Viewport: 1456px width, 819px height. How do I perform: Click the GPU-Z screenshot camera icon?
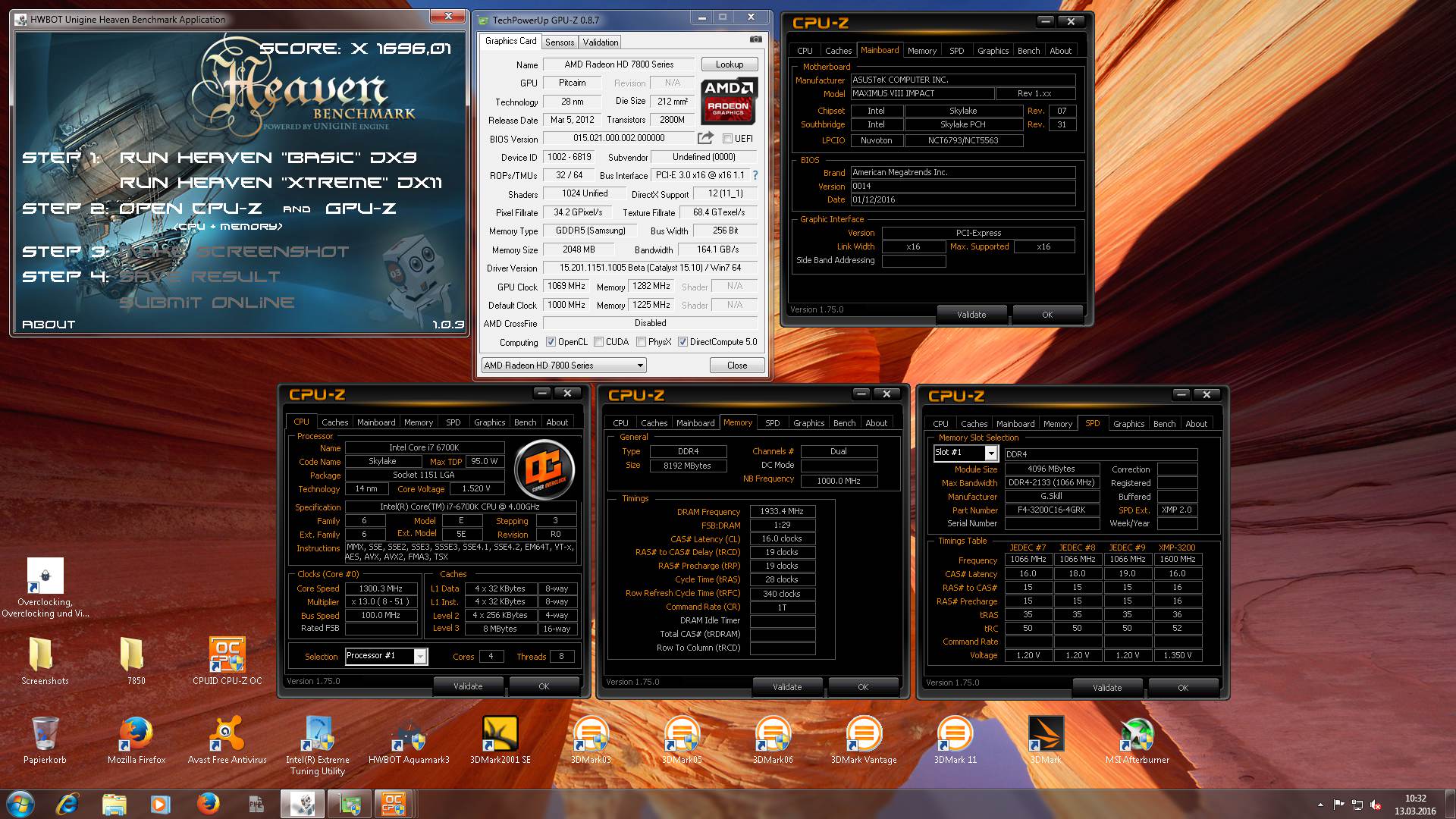(x=755, y=39)
